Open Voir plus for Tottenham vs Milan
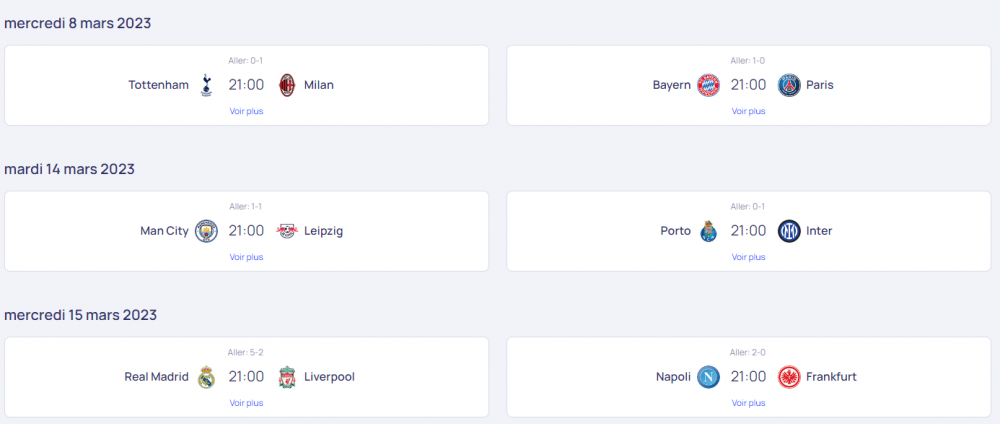Image resolution: width=1000 pixels, height=424 pixels. pyautogui.click(x=246, y=111)
